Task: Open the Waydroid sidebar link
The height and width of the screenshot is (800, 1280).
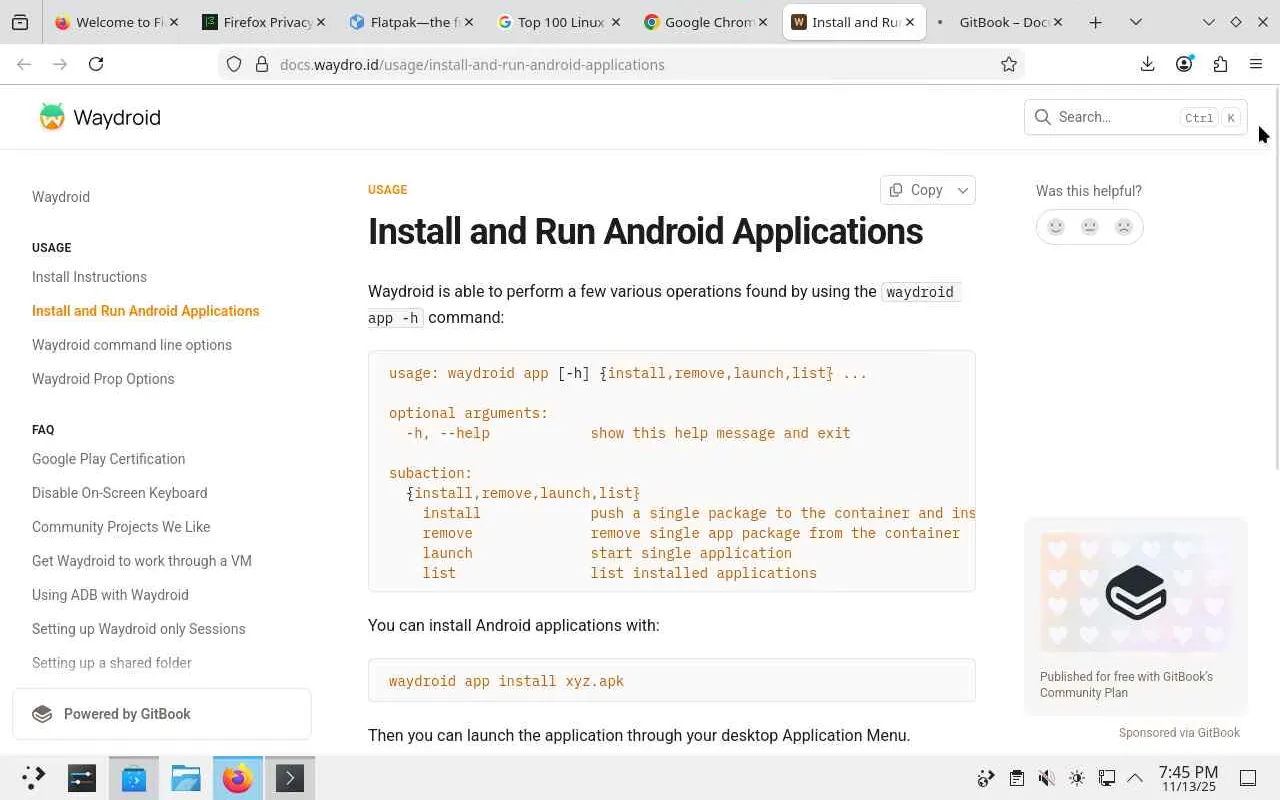Action: 61,197
